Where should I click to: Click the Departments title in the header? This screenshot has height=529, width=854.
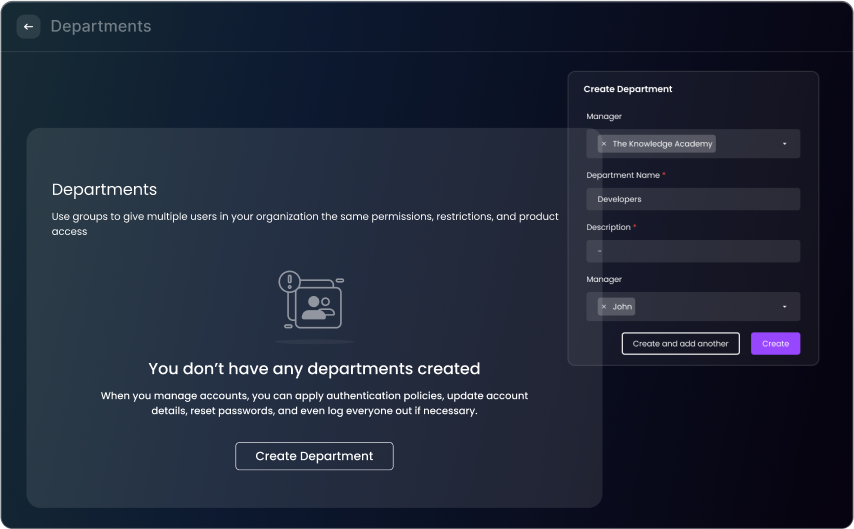pyautogui.click(x=101, y=27)
